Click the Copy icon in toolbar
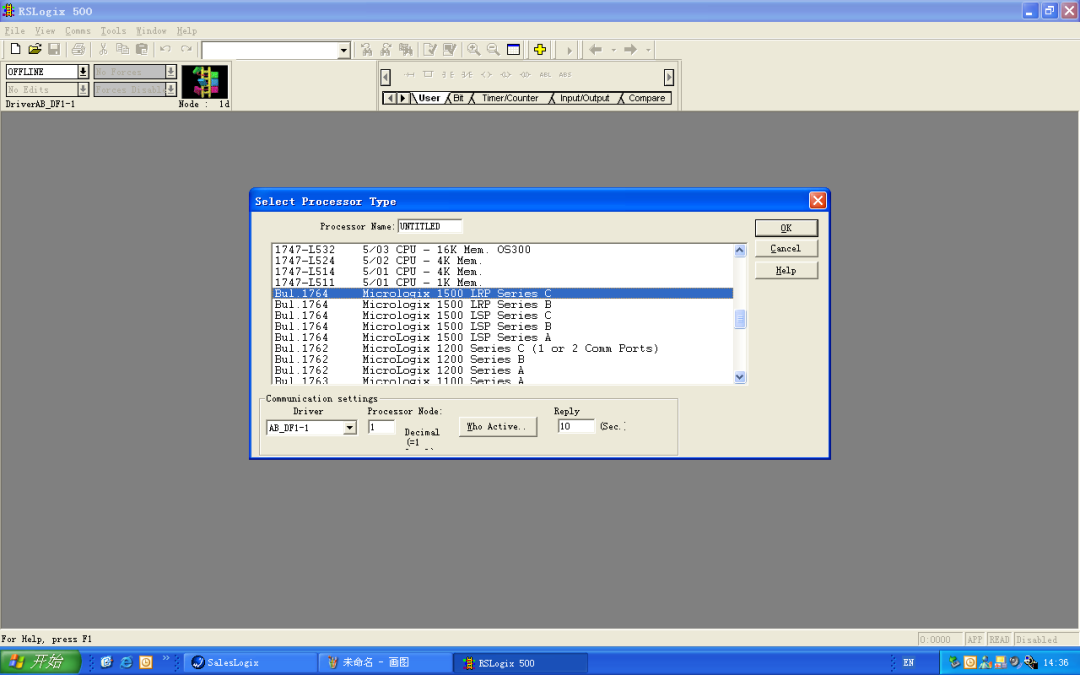Image resolution: width=1080 pixels, height=675 pixels. pos(123,50)
